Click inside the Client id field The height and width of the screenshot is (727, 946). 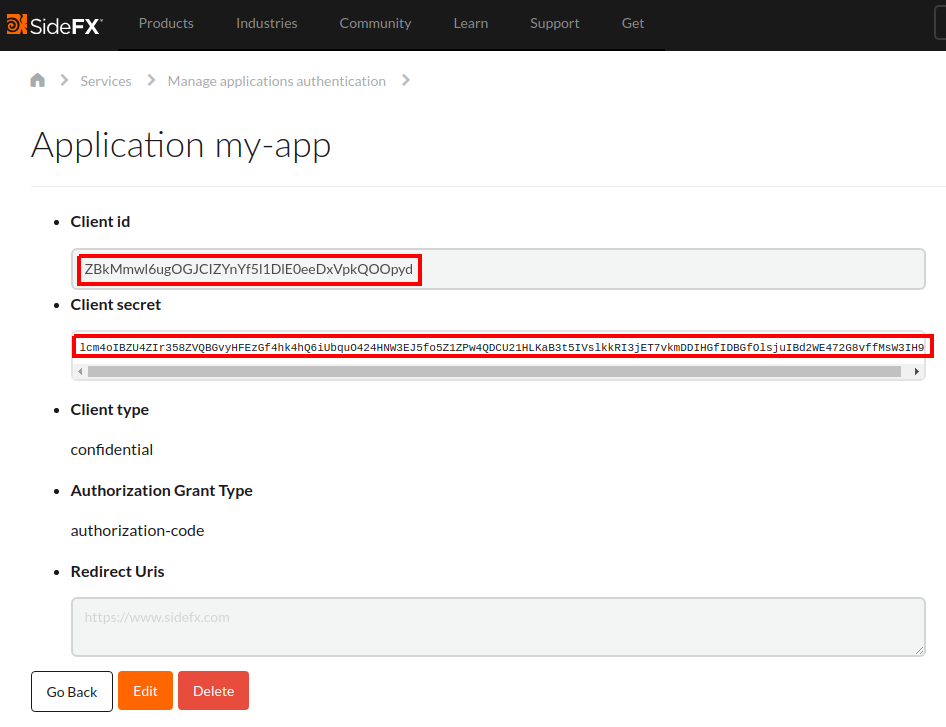pyautogui.click(x=497, y=269)
